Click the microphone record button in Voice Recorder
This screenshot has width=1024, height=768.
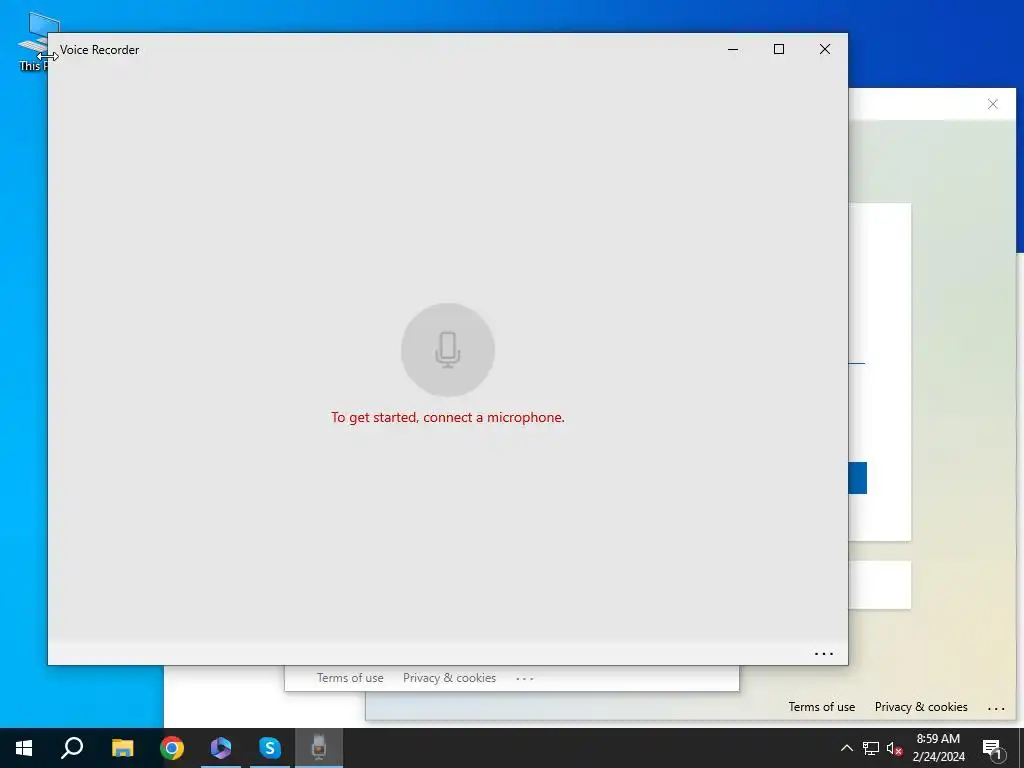coord(447,349)
